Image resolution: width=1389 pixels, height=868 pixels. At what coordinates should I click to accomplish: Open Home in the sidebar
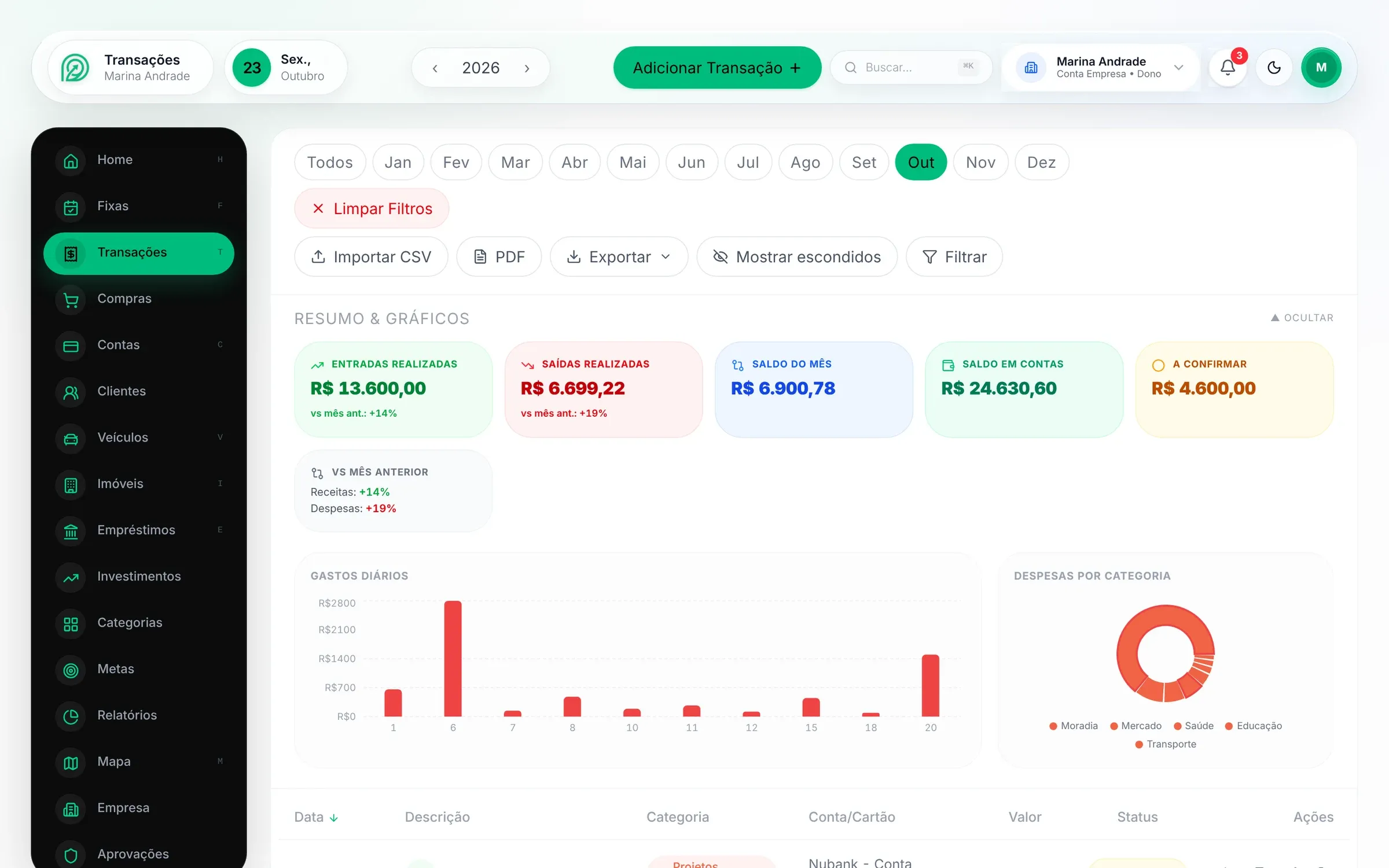coord(139,160)
